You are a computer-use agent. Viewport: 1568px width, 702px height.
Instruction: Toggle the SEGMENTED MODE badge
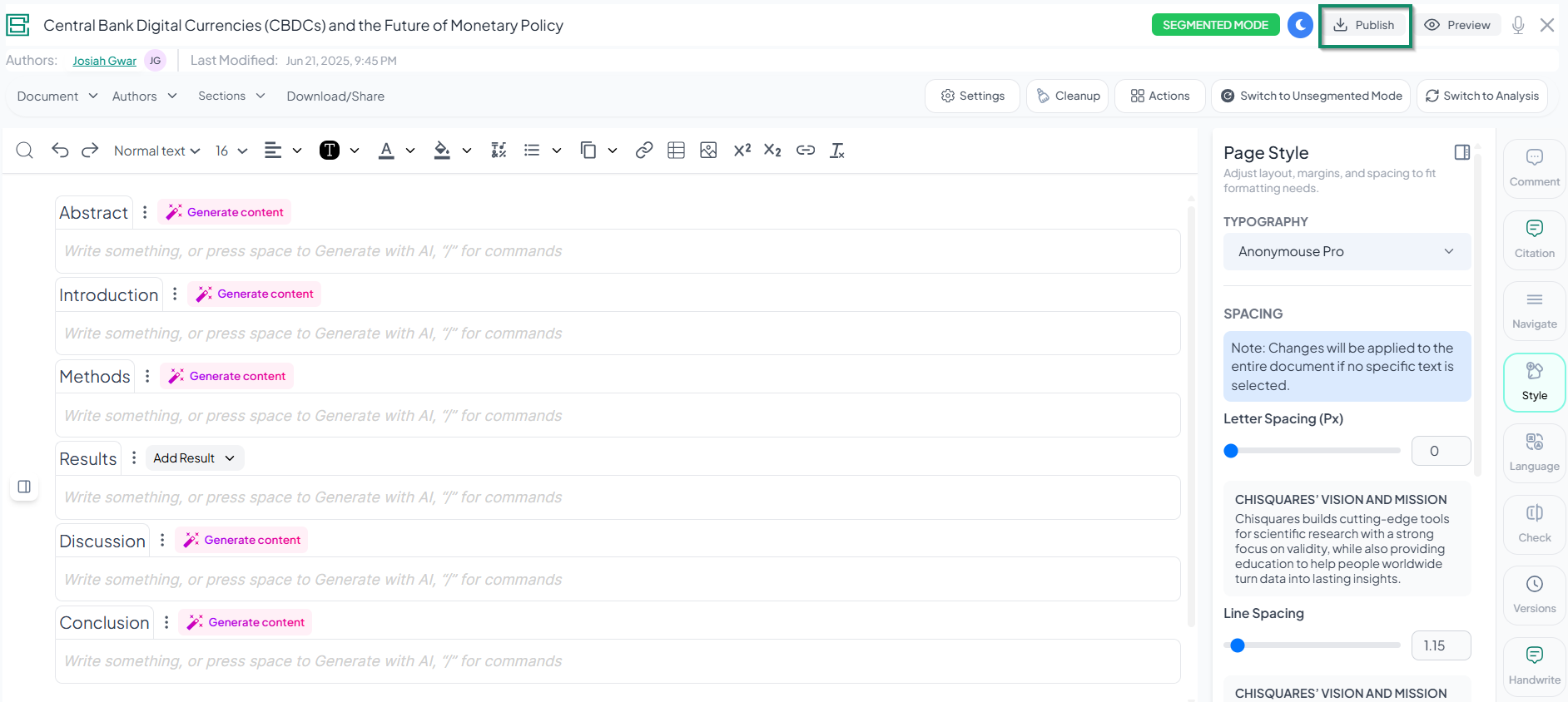click(1215, 25)
